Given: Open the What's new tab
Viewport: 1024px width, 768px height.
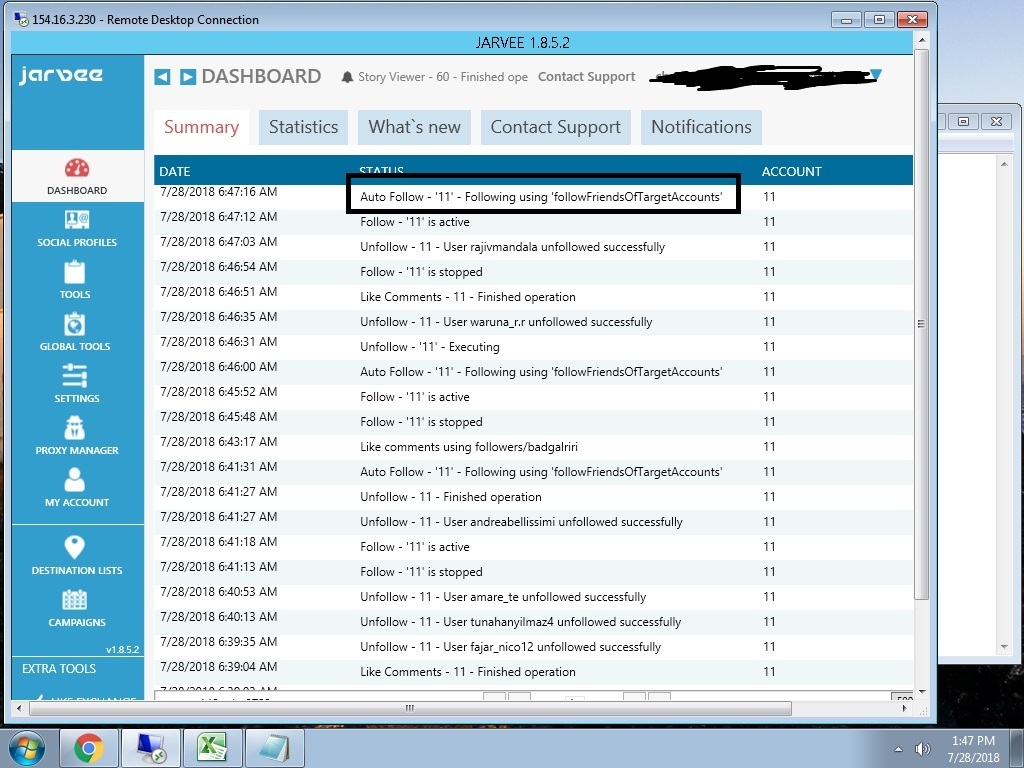Looking at the screenshot, I should (x=415, y=127).
